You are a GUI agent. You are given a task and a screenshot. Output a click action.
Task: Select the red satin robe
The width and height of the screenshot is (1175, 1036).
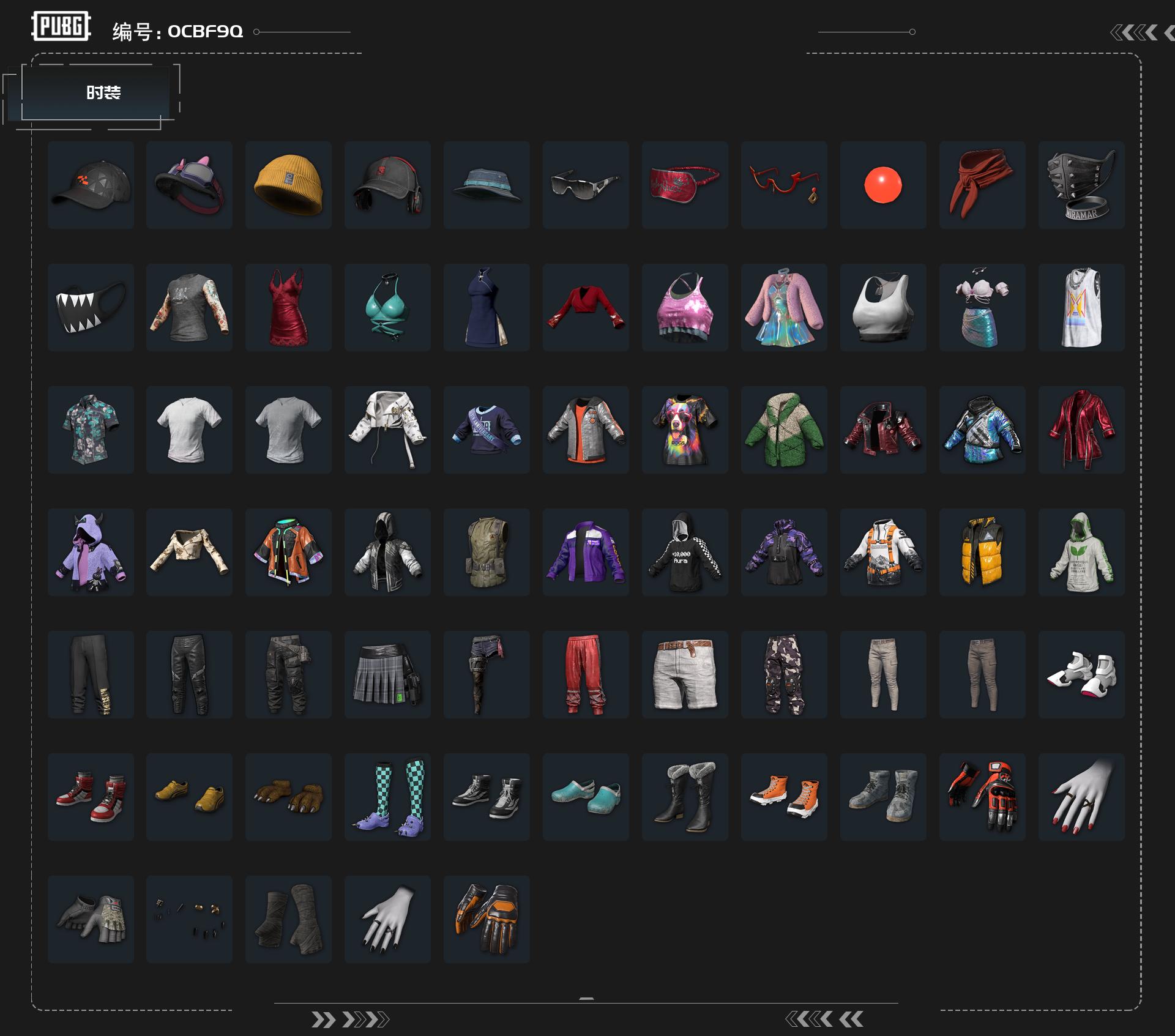(x=1081, y=430)
